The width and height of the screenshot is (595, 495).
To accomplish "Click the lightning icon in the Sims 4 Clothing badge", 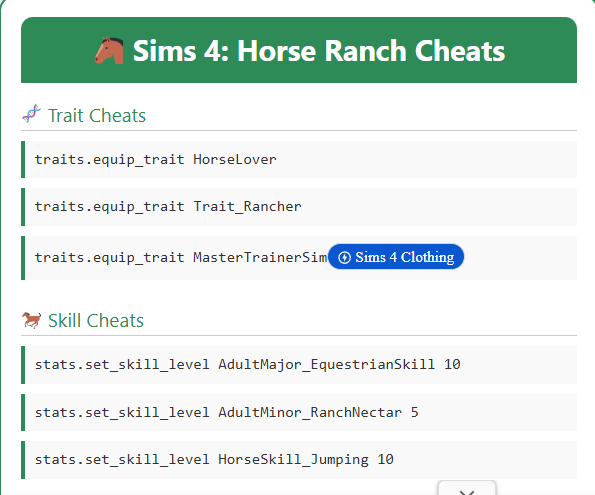I will (344, 257).
